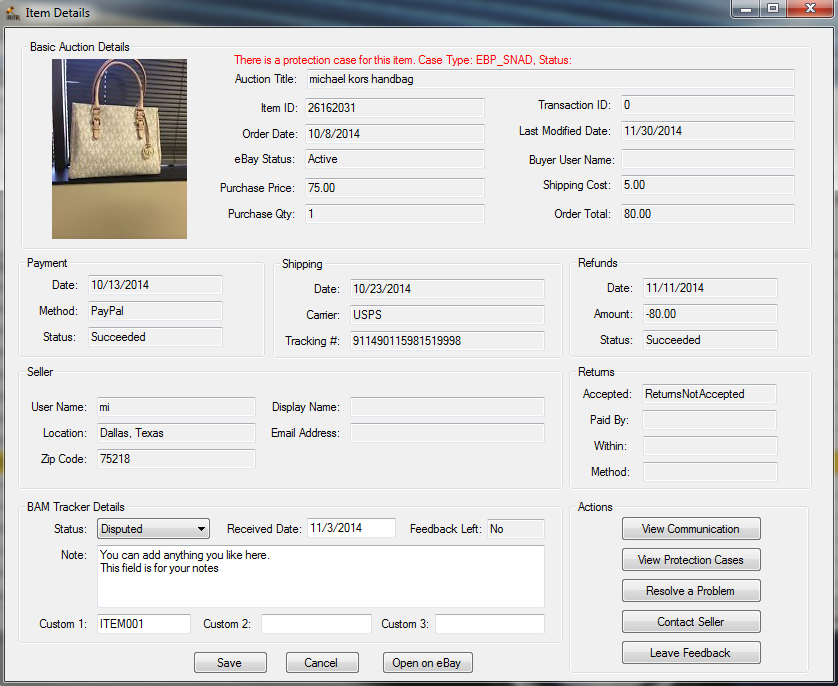Click the Purchase Price field 75.00
The width and height of the screenshot is (838, 686).
[x=394, y=188]
